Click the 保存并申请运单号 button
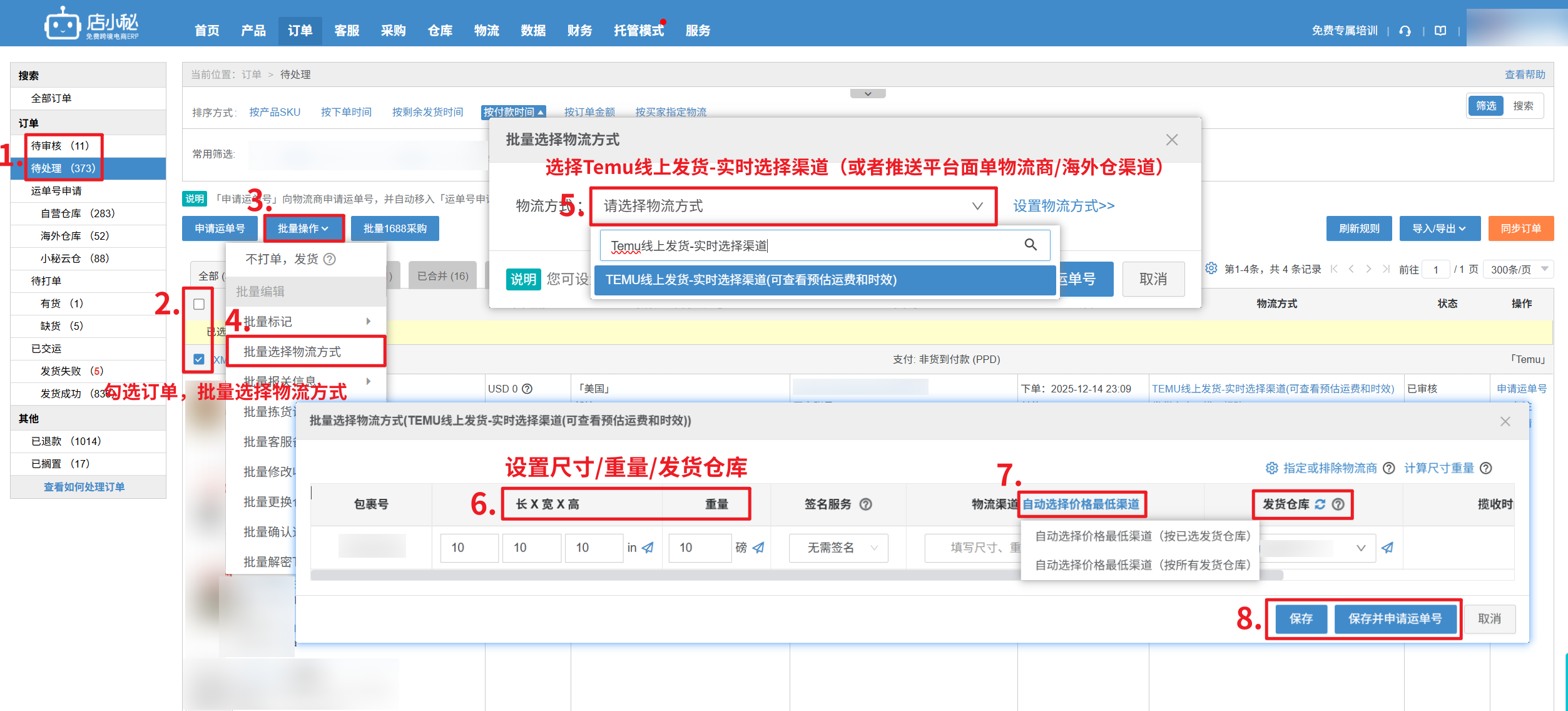Screen dimensions: 1568x711 1395,619
